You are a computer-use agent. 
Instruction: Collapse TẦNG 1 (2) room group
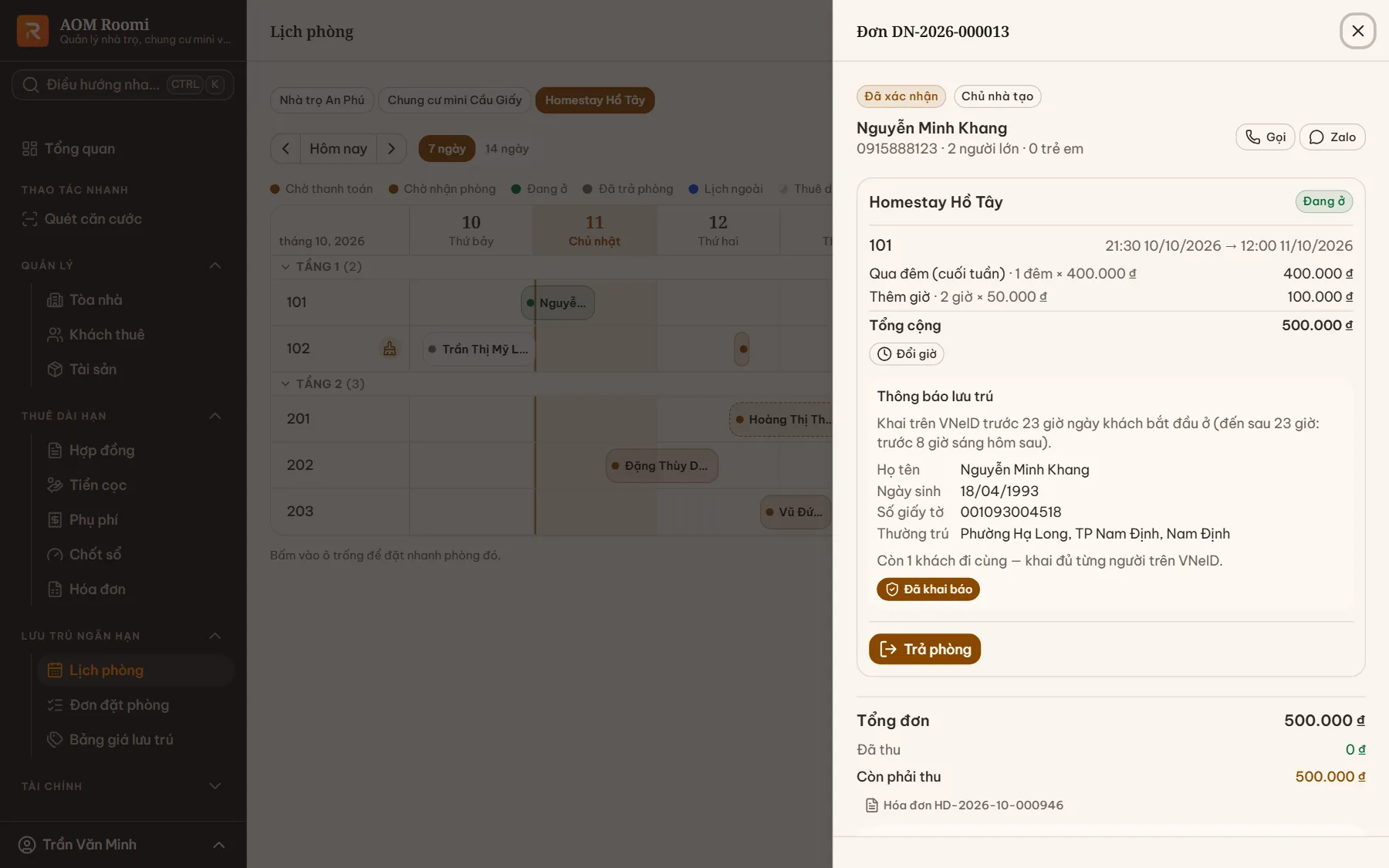click(x=320, y=266)
